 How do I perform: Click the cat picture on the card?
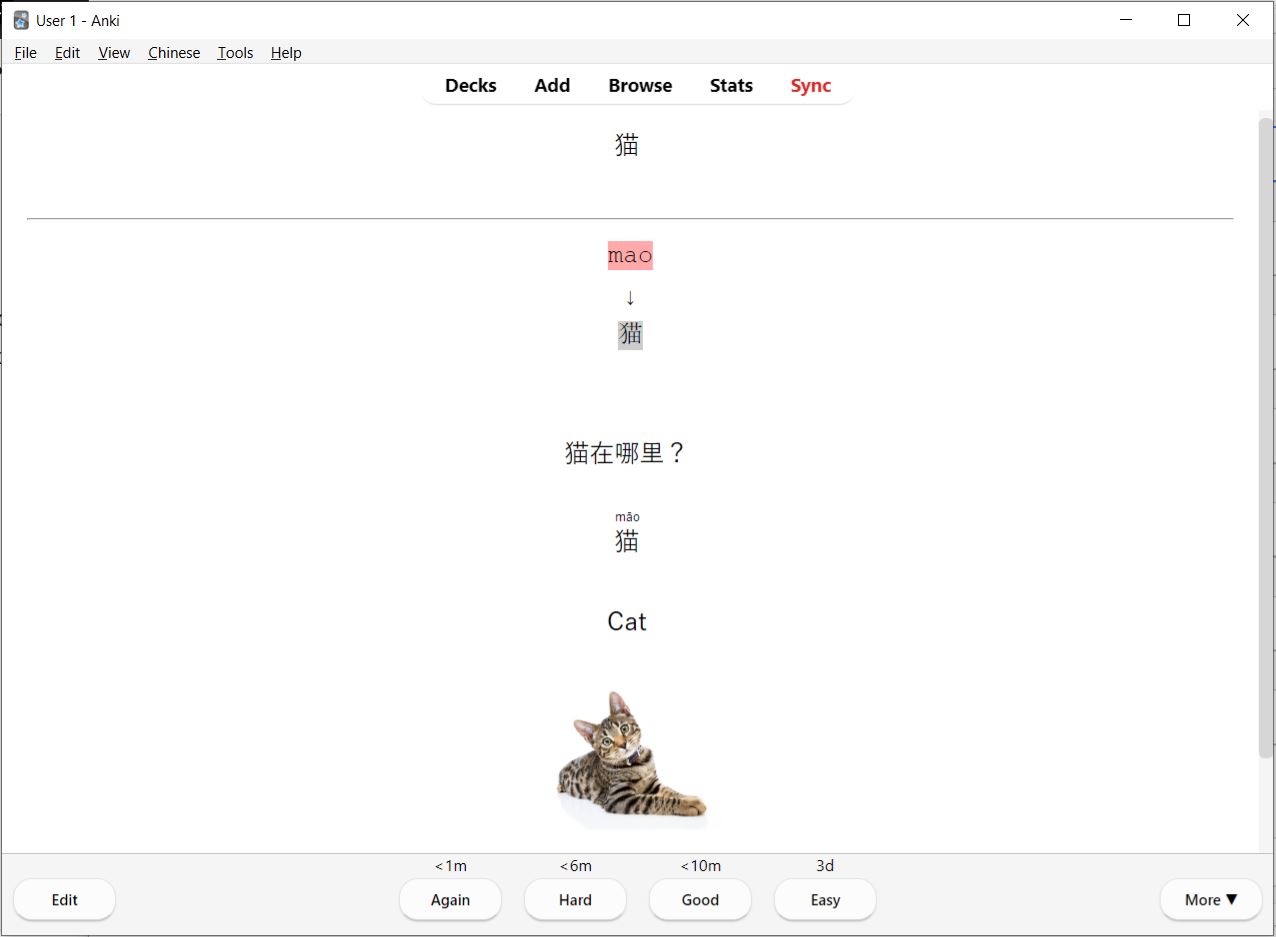click(632, 760)
